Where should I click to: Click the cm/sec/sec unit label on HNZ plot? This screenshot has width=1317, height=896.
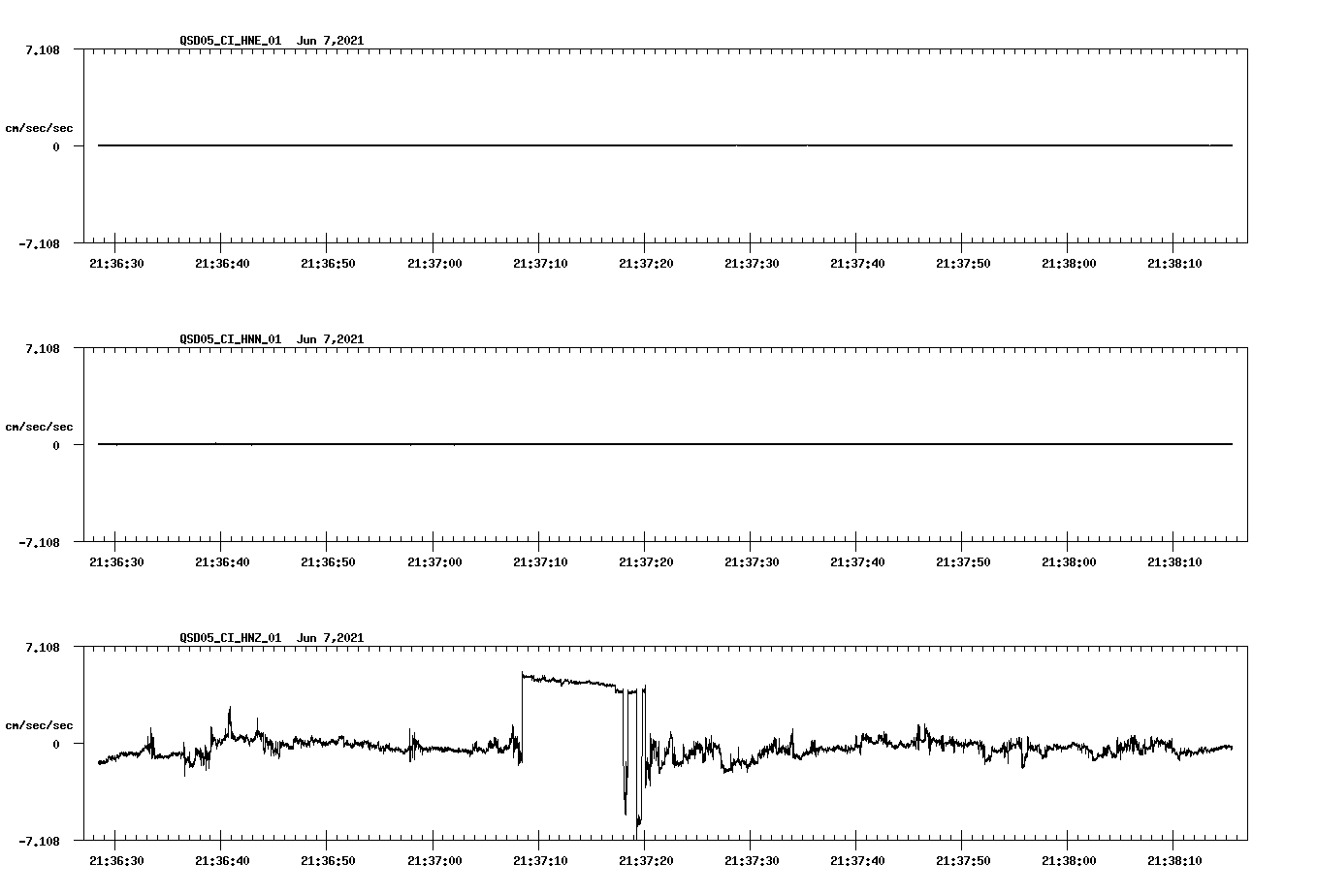click(39, 725)
